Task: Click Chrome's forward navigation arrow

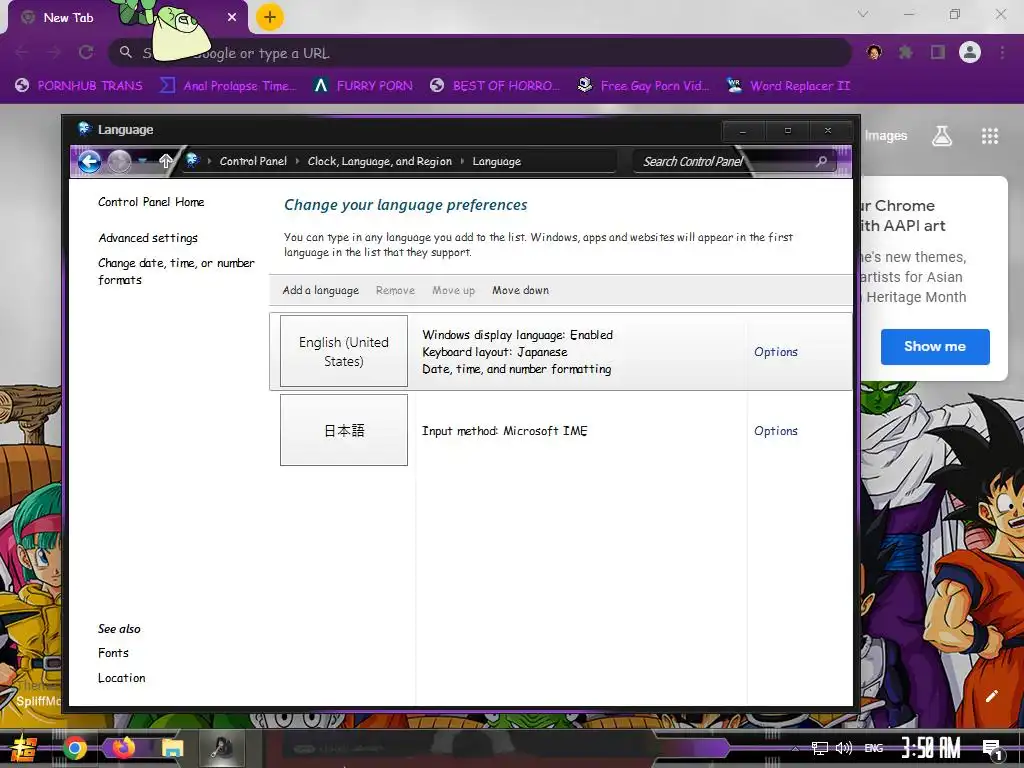Action: (x=54, y=52)
